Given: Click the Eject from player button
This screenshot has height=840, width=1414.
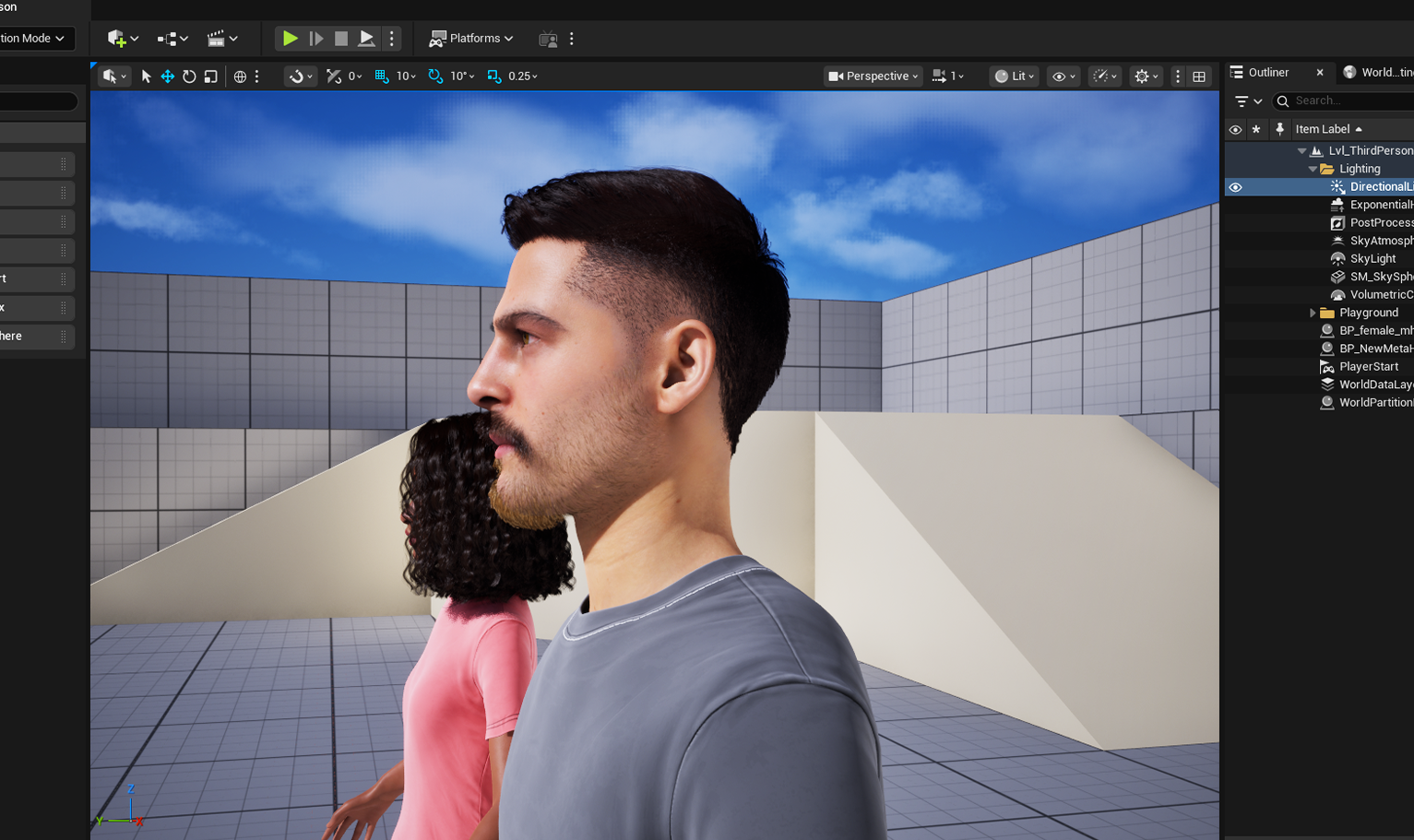Looking at the screenshot, I should click(366, 39).
